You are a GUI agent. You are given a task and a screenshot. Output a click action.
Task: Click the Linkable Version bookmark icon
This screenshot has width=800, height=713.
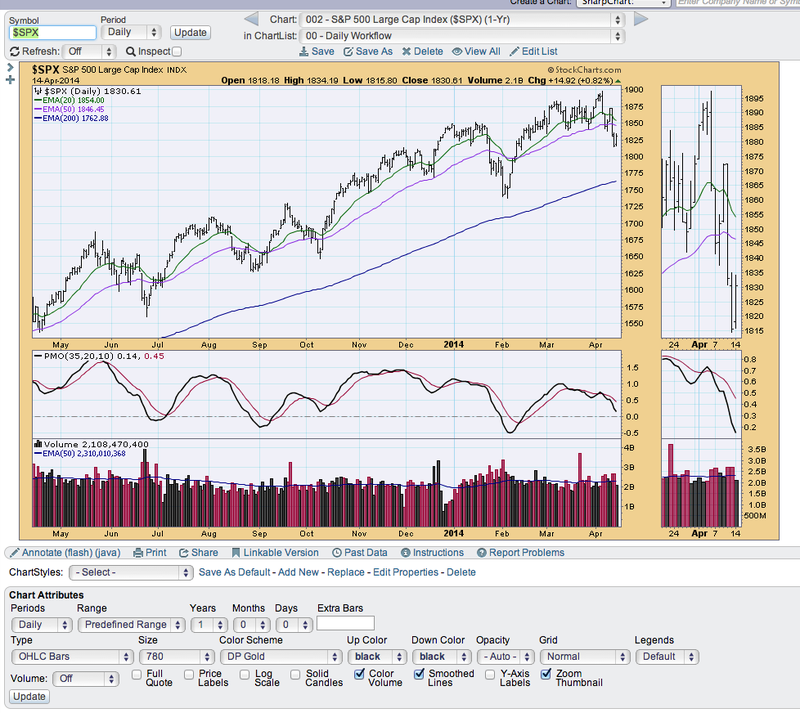(236, 553)
